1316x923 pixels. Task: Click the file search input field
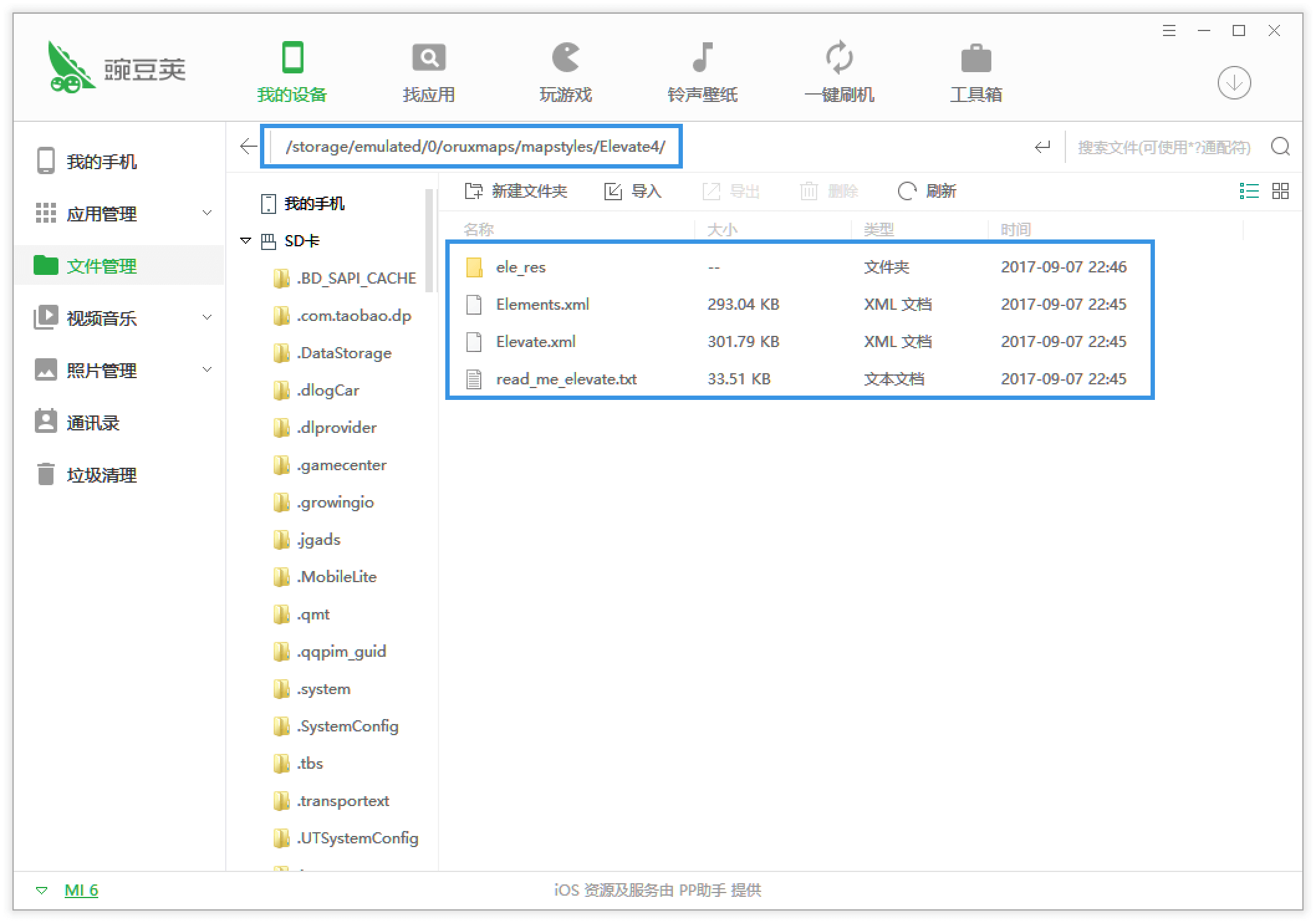pyautogui.click(x=1163, y=147)
